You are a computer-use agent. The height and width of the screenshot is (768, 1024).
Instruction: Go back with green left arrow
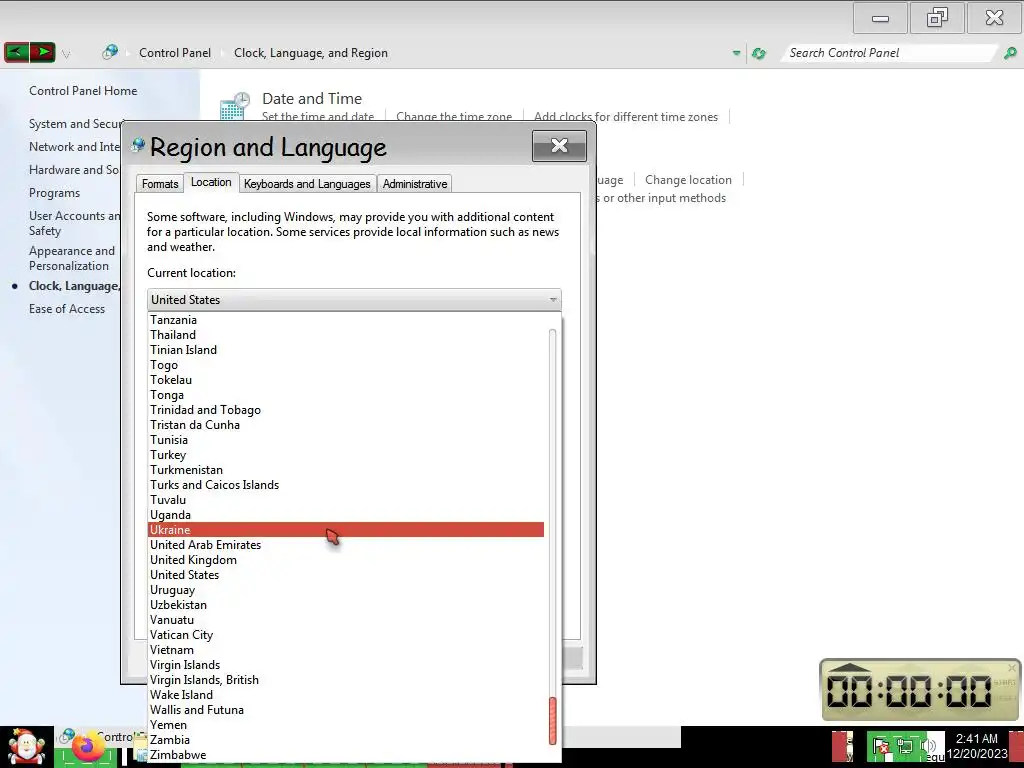pyautogui.click(x=16, y=52)
